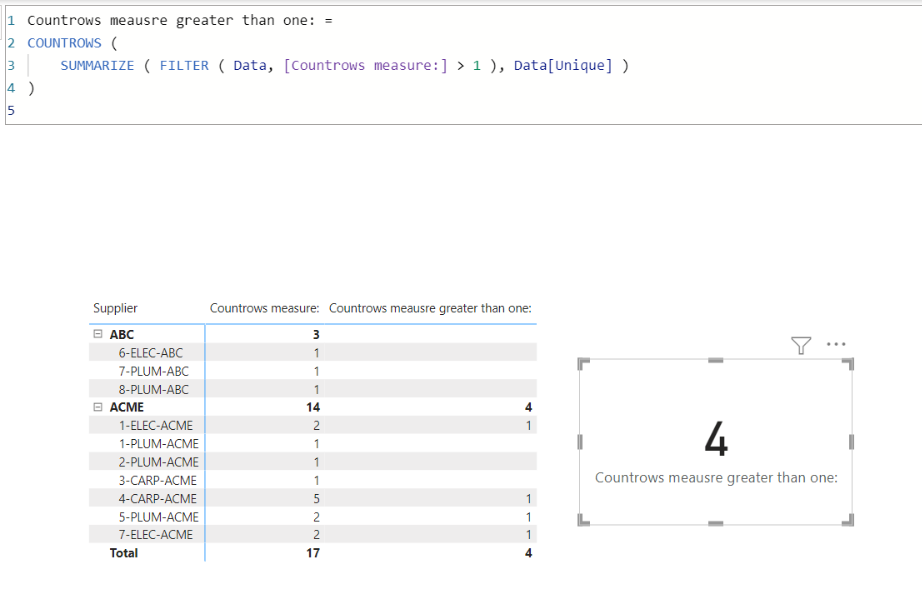Sort by the Supplier column header

pyautogui.click(x=115, y=308)
